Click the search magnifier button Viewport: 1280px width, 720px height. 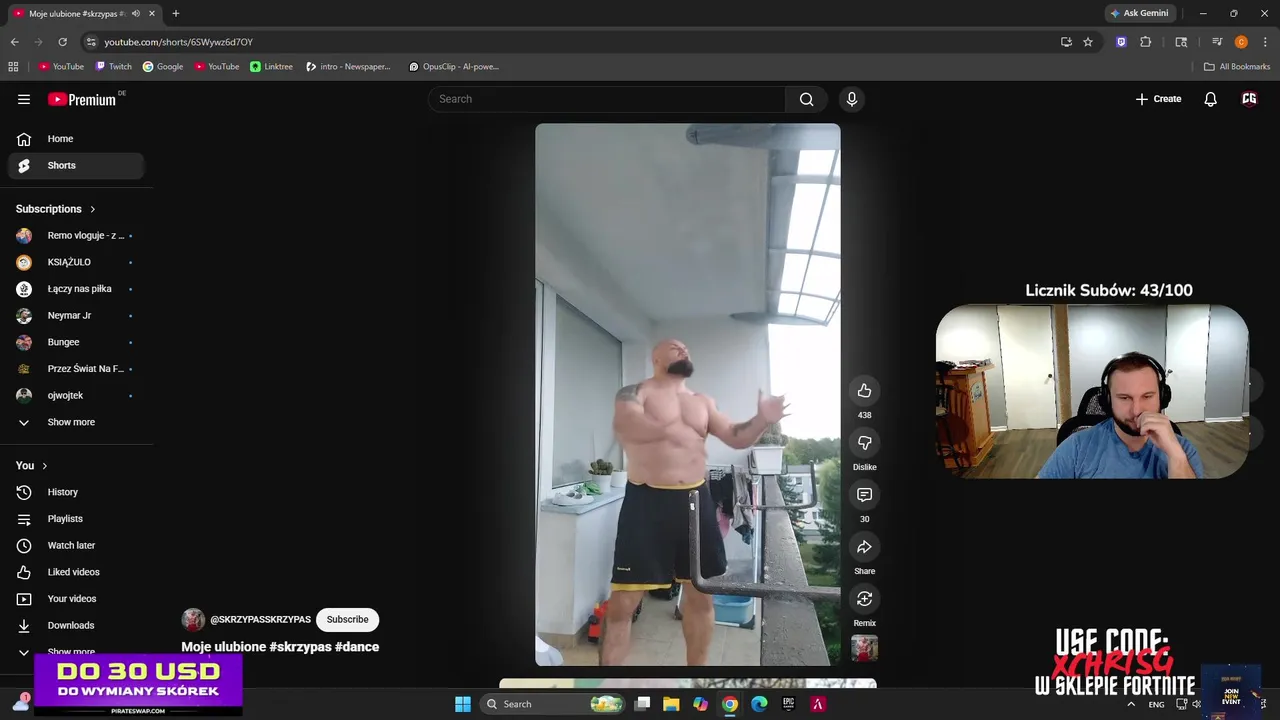pos(806,99)
